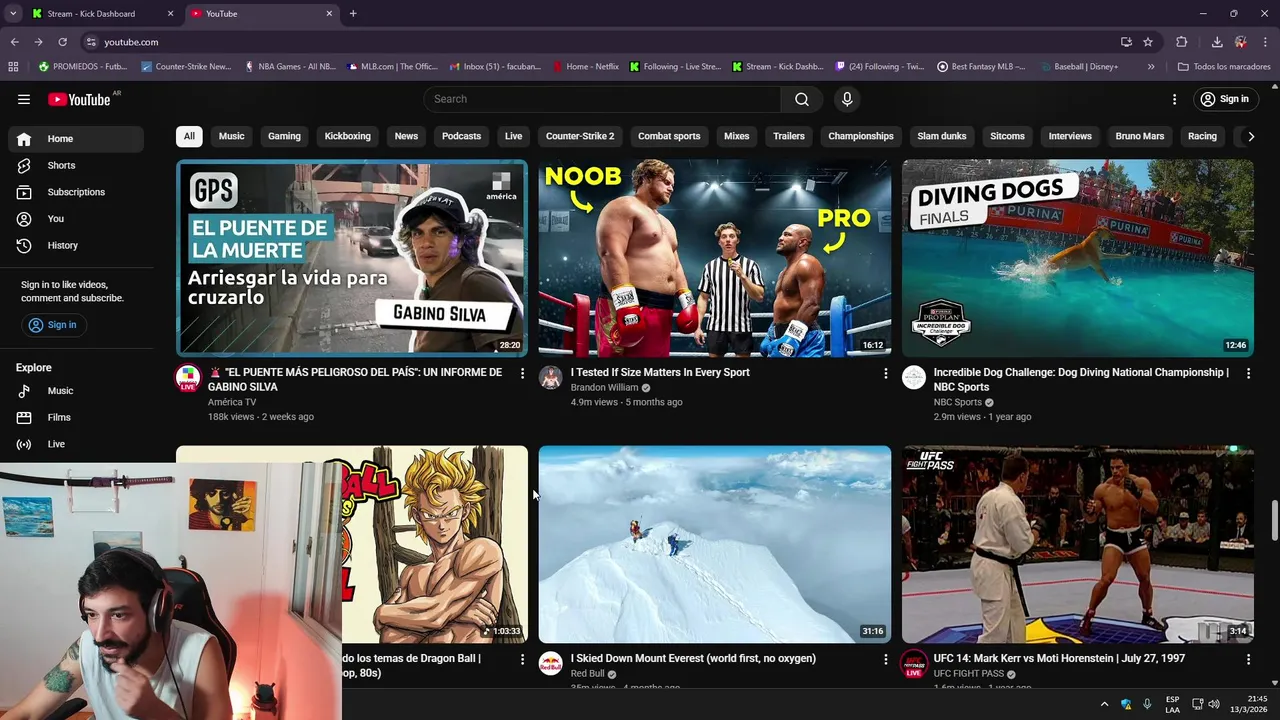Image resolution: width=1280 pixels, height=720 pixels.
Task: Click Brandon William channel avatar
Action: [x=551, y=377]
